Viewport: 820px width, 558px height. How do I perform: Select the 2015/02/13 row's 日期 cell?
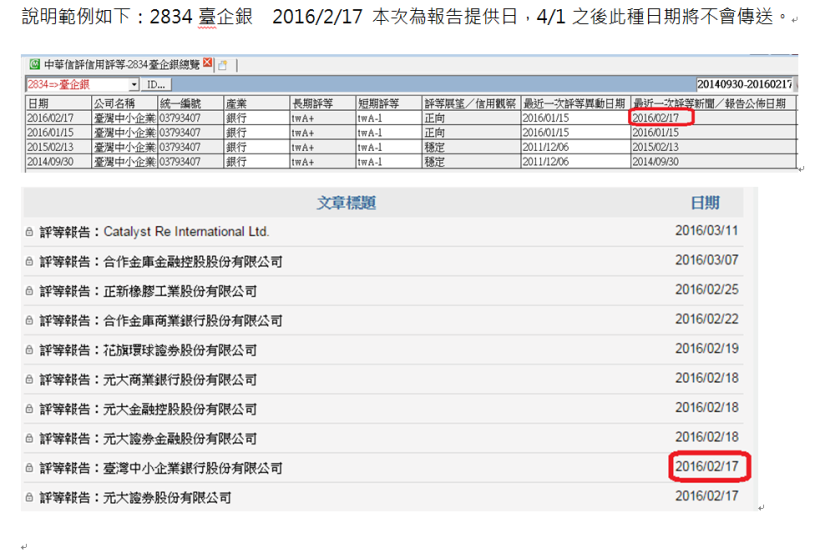click(59, 147)
